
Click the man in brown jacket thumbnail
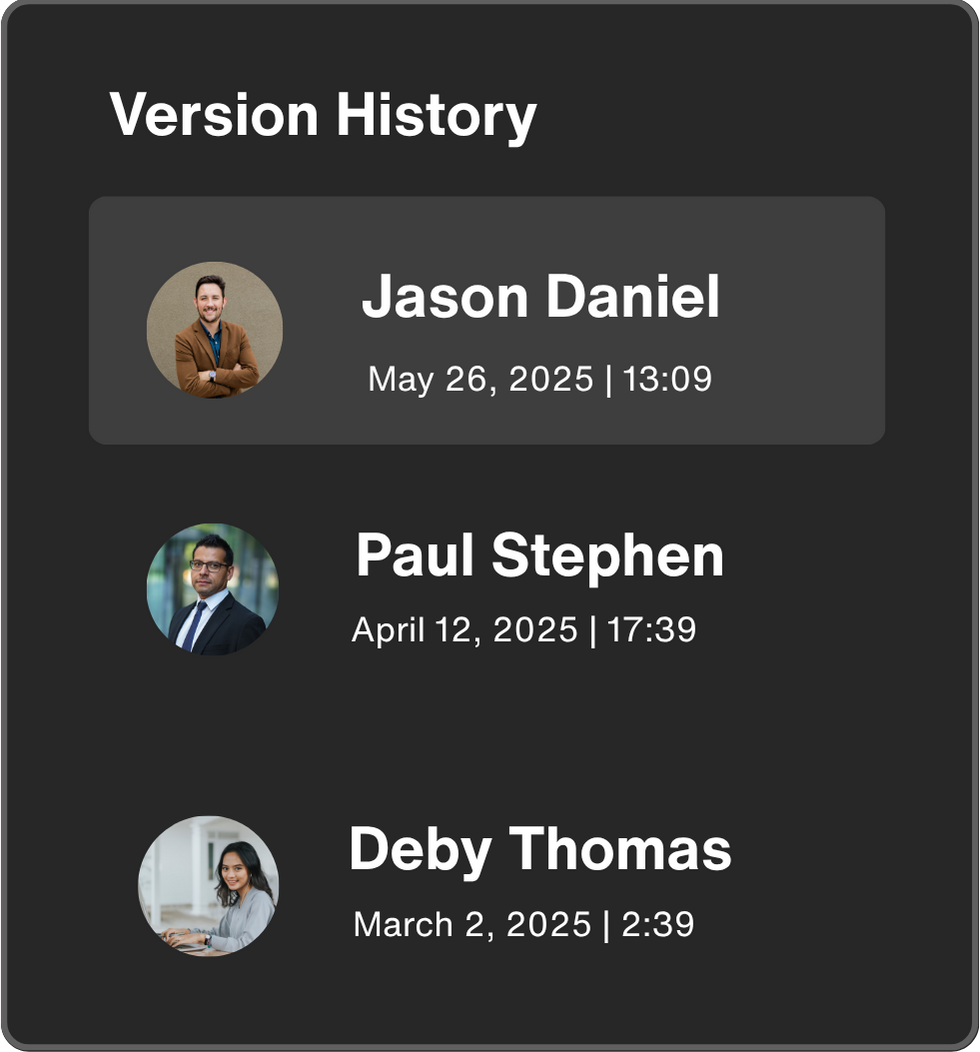pyautogui.click(x=214, y=330)
